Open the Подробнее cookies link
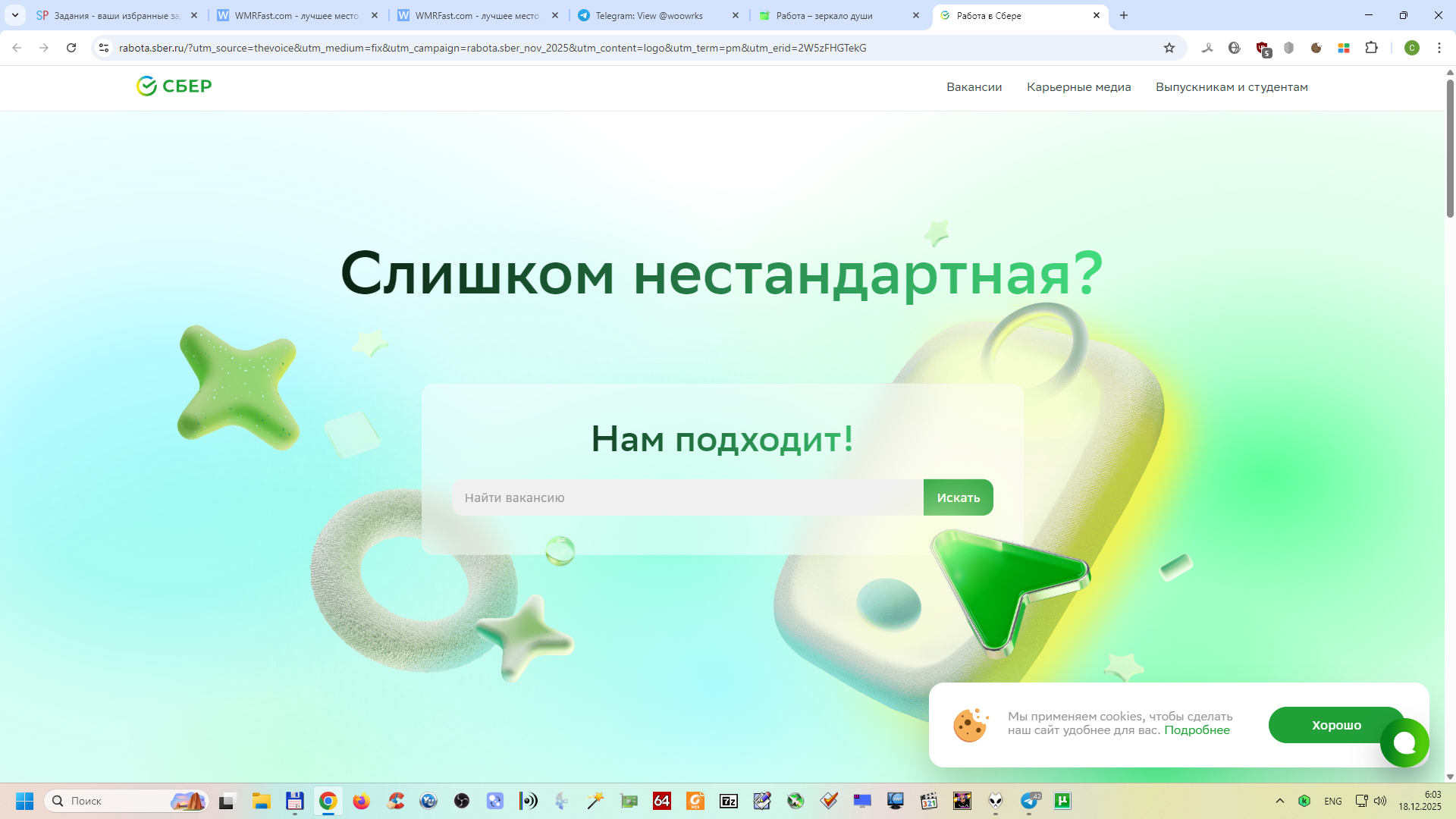Screen dimensions: 1456x819 [1197, 730]
